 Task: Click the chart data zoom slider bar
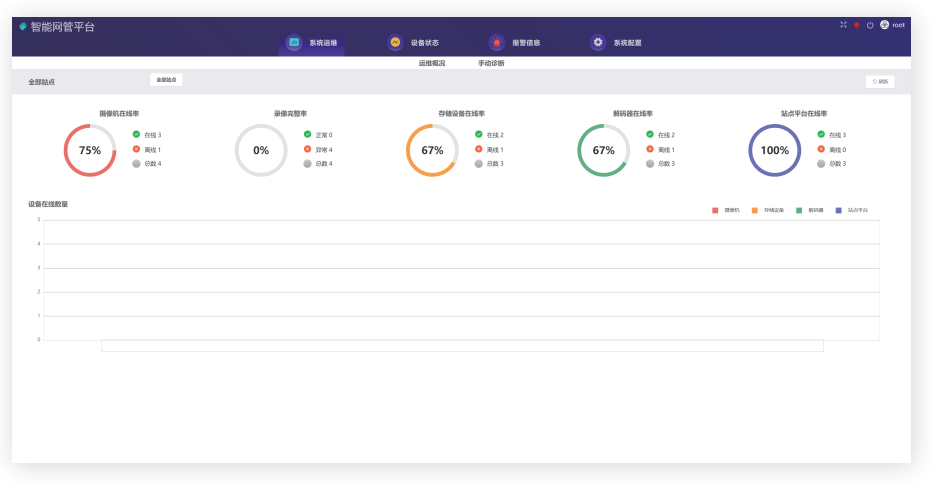(462, 346)
